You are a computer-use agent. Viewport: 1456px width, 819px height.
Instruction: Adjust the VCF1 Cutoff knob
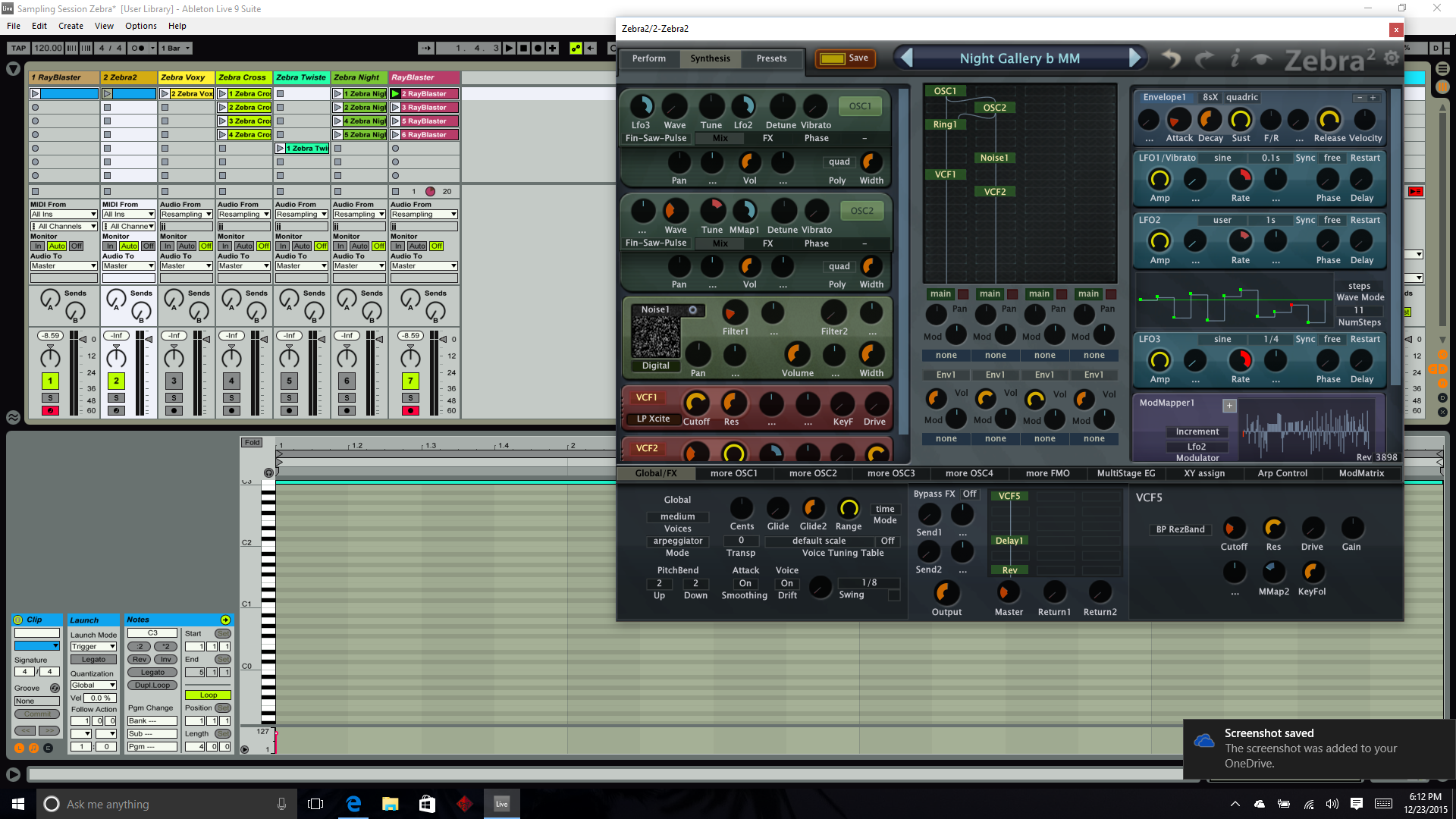695,403
